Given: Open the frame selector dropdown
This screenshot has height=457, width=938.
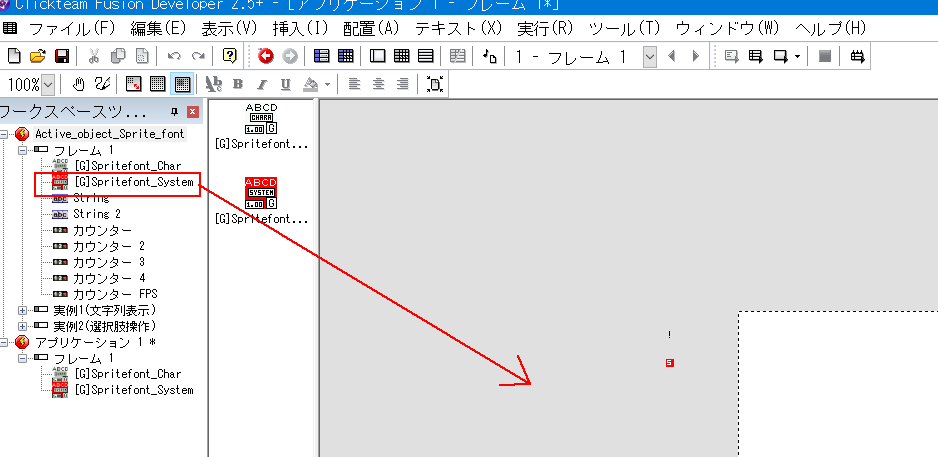Looking at the screenshot, I should coord(650,57).
